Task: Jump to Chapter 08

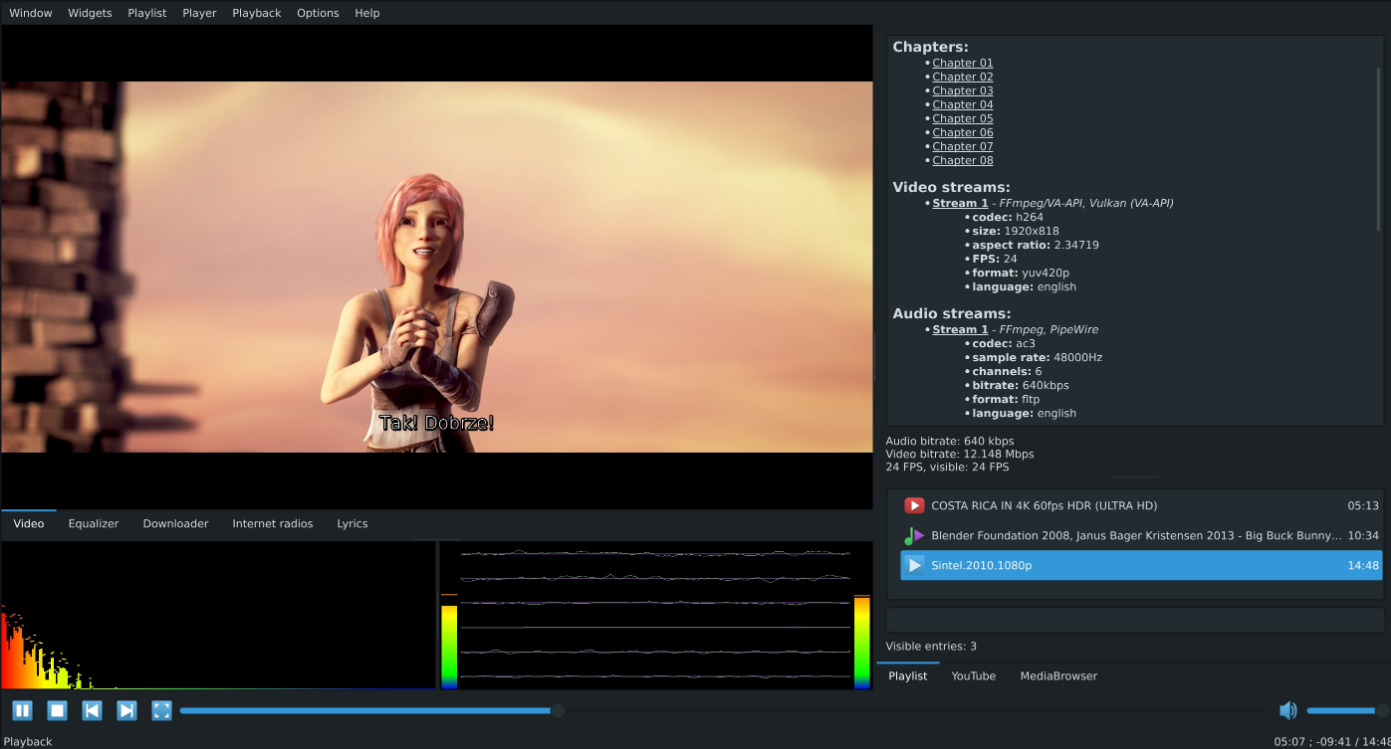Action: pyautogui.click(x=962, y=160)
